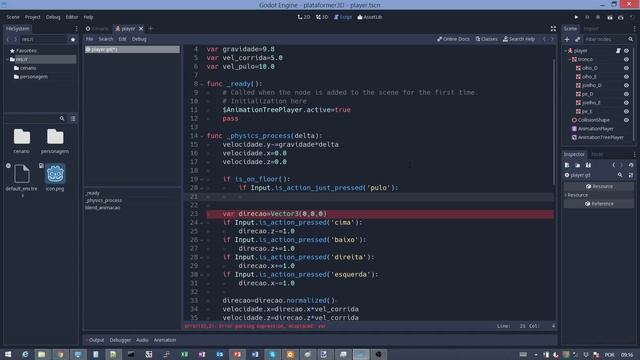Close the player scene tab
Viewport: 640px width, 360px height.
[141, 29]
